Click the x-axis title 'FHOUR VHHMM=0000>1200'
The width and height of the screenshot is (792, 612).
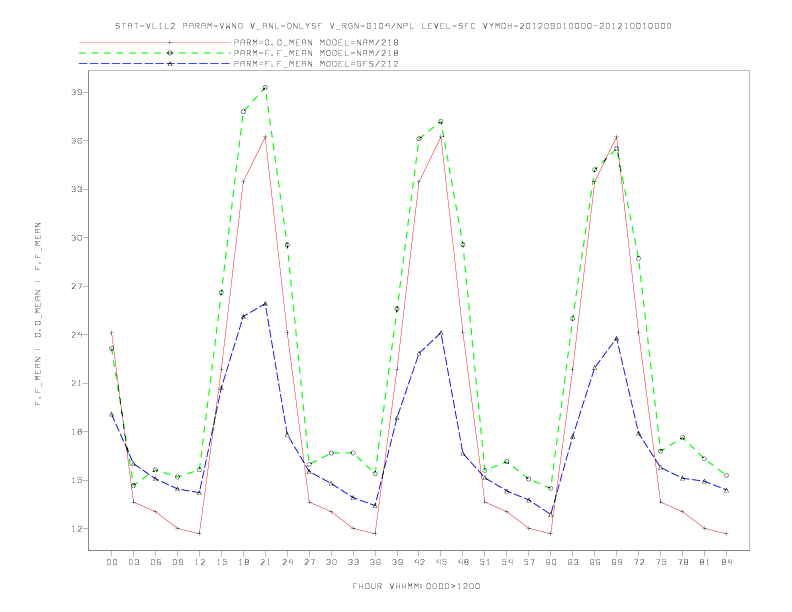click(x=416, y=586)
